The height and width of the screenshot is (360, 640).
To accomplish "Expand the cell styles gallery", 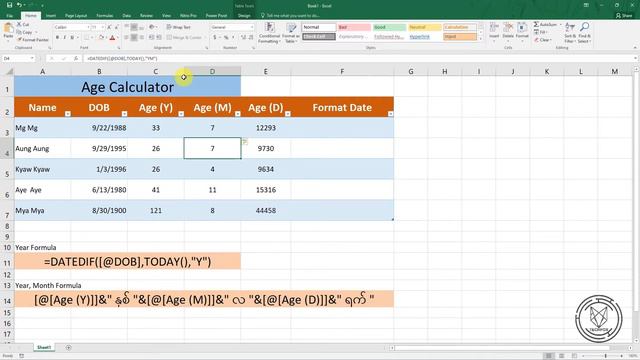I will coord(480,39).
